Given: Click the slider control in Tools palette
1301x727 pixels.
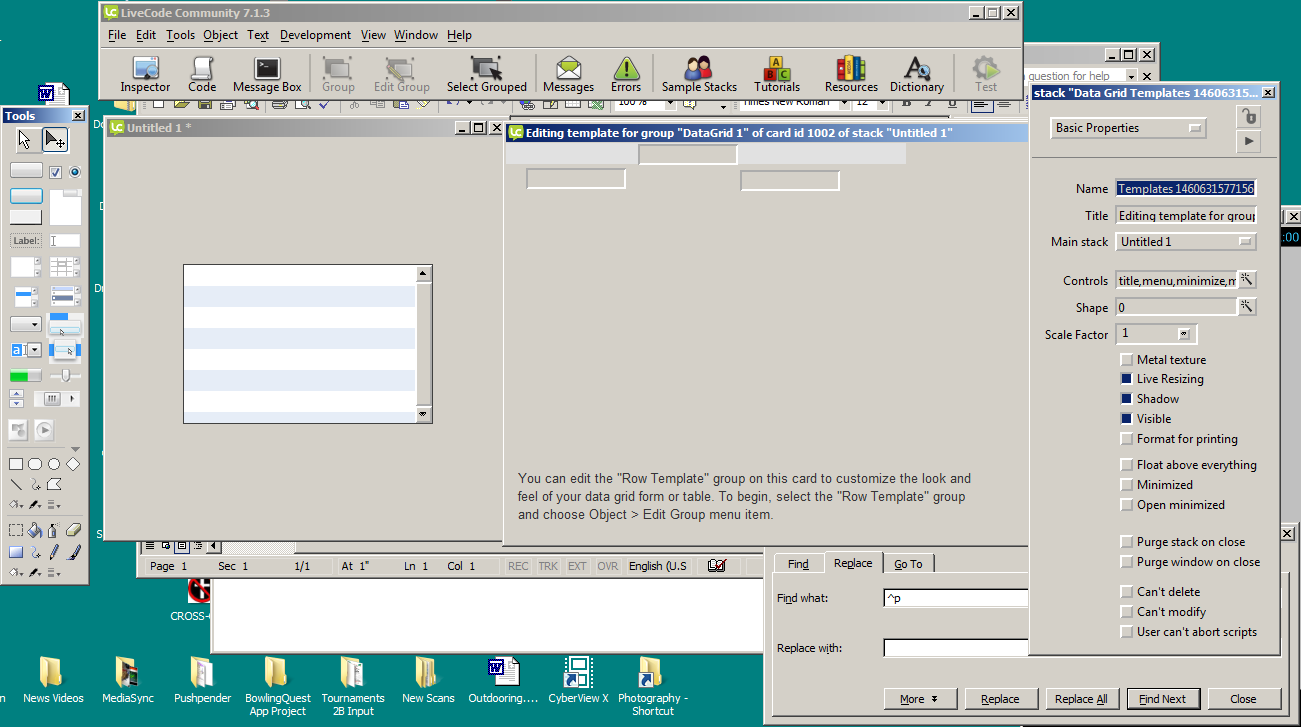Looking at the screenshot, I should point(66,376).
